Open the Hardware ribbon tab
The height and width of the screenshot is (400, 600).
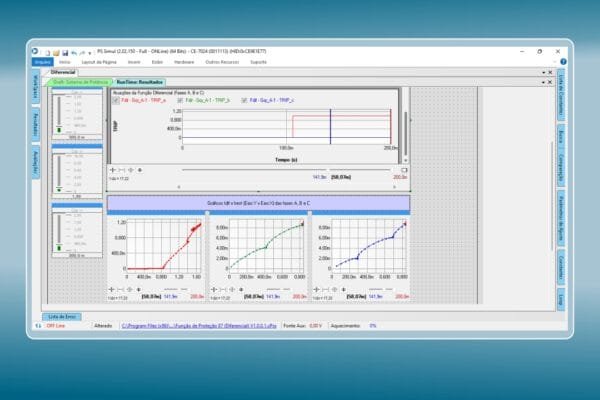click(183, 61)
